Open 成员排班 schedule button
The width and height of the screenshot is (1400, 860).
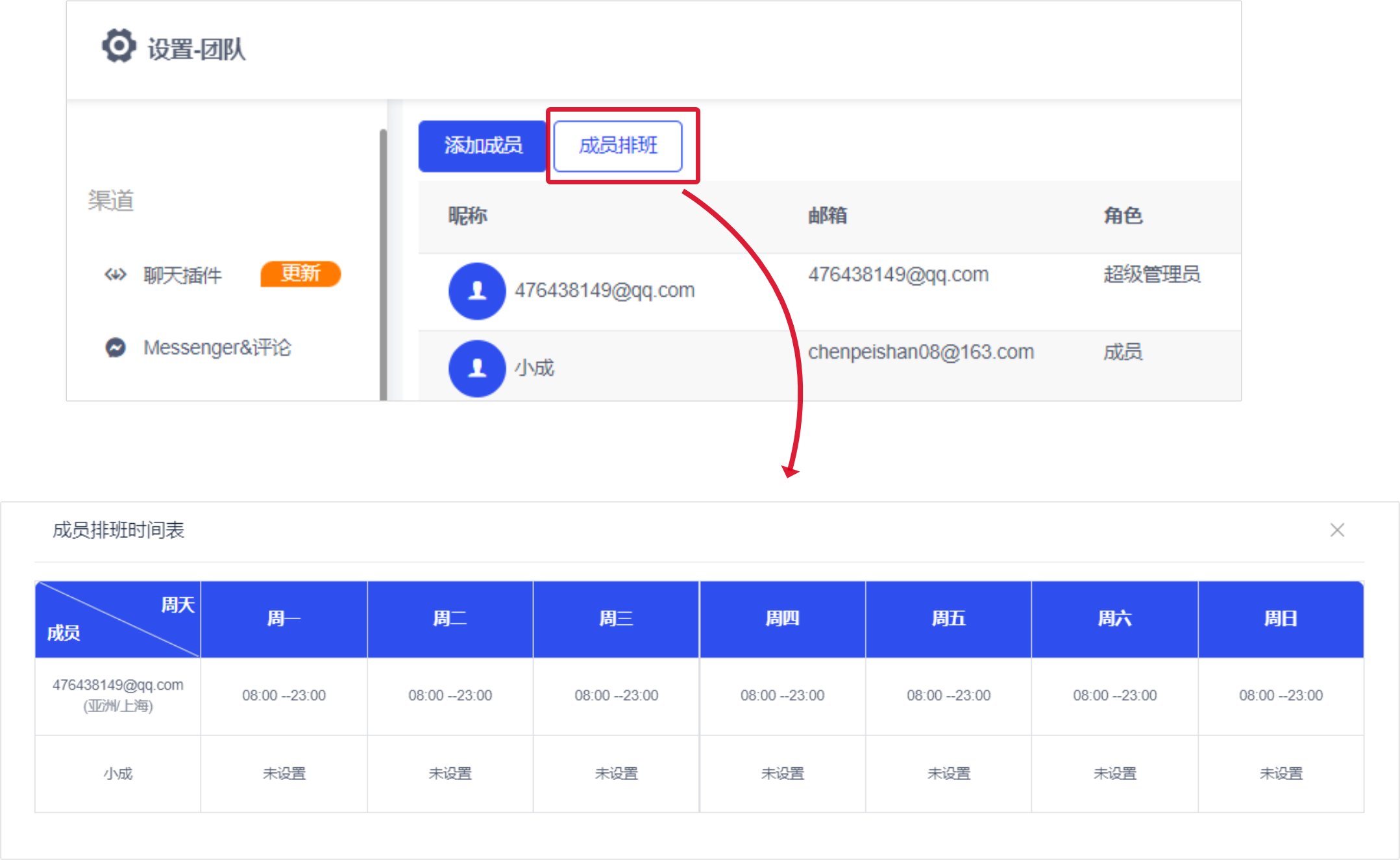pyautogui.click(x=617, y=145)
